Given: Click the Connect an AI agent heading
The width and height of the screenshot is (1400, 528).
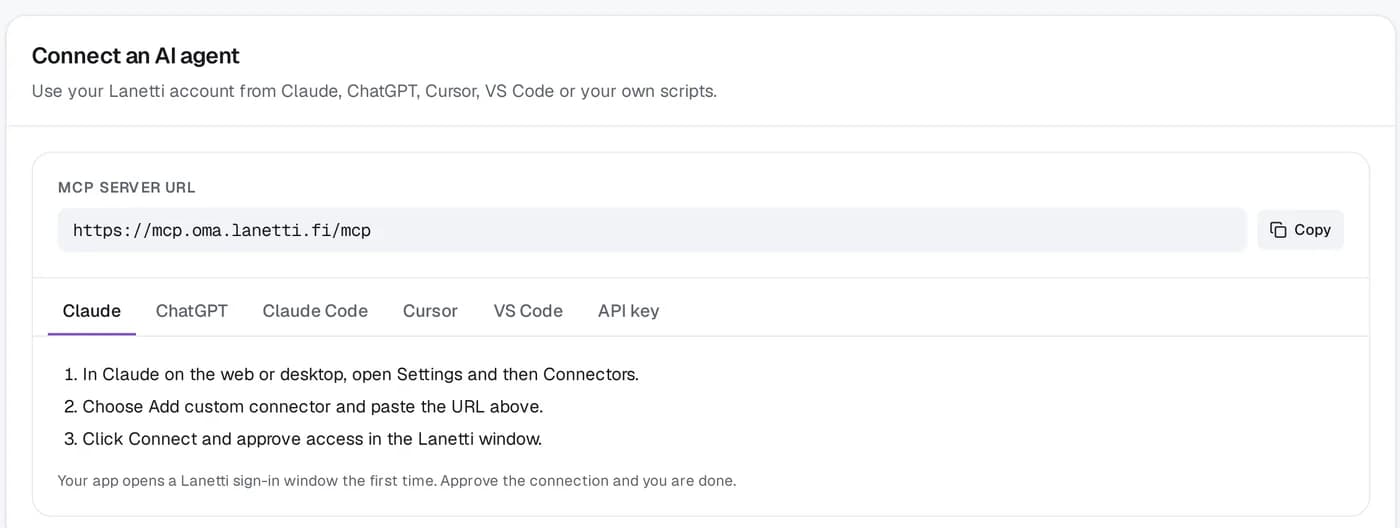Looking at the screenshot, I should pyautogui.click(x=136, y=55).
